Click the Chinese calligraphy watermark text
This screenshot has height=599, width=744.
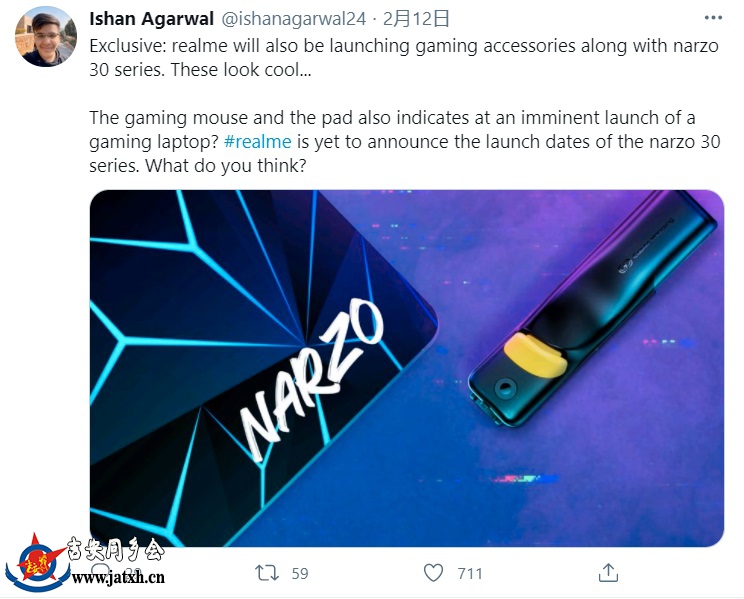[x=115, y=550]
